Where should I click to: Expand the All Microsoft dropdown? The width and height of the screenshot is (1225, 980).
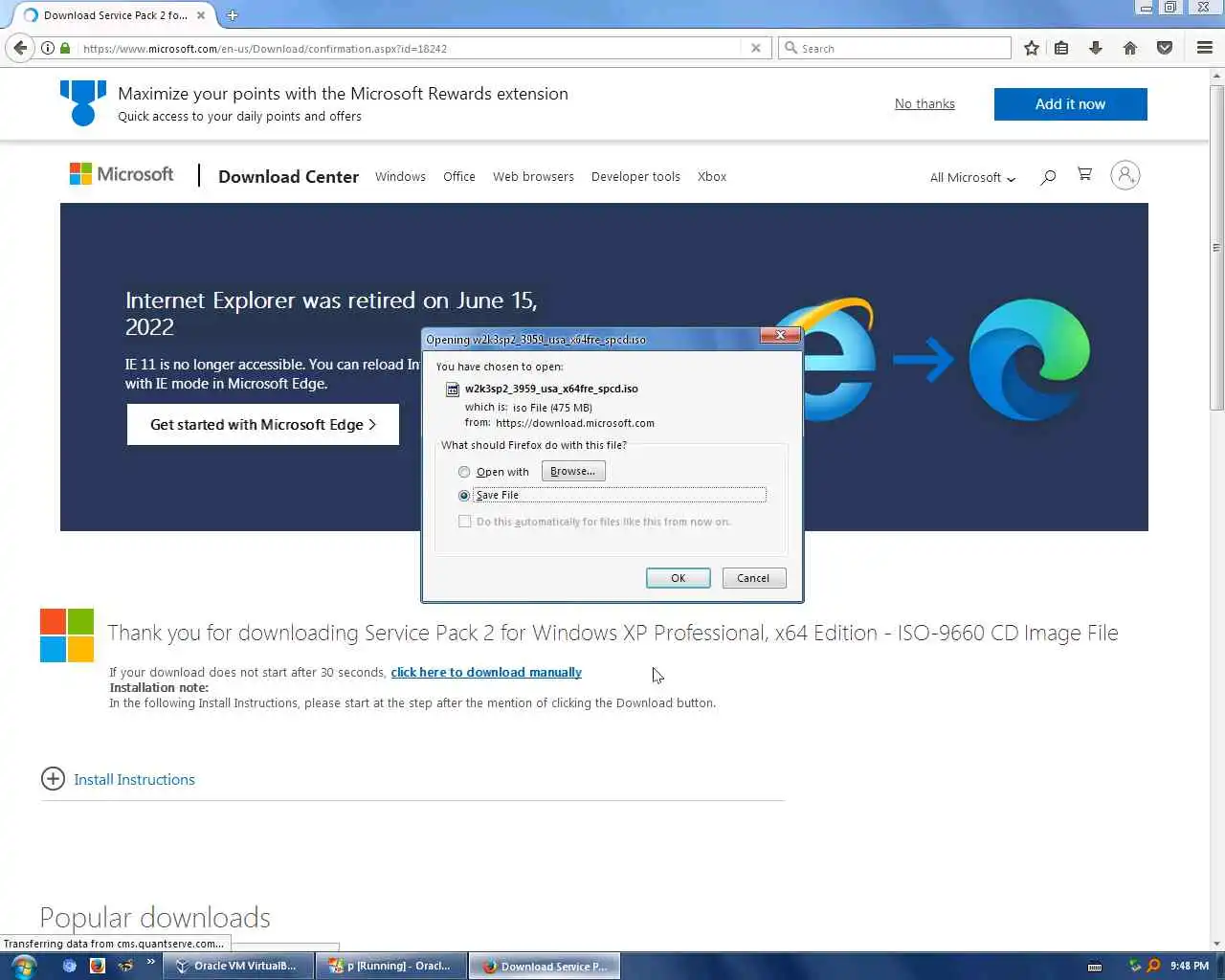coord(972,178)
